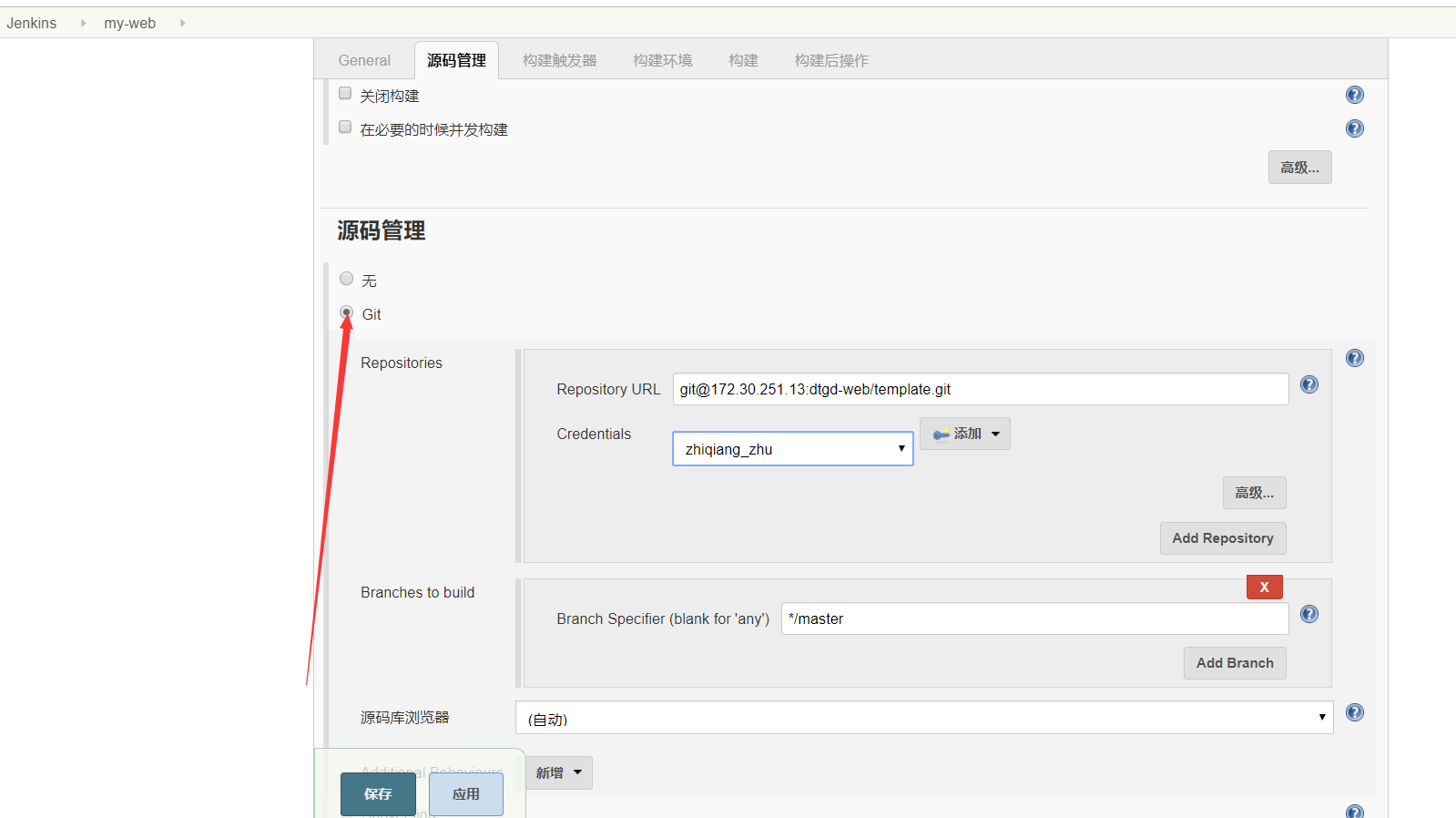Click the Add Branch button
Screen dimensions: 1456x818
(1235, 663)
